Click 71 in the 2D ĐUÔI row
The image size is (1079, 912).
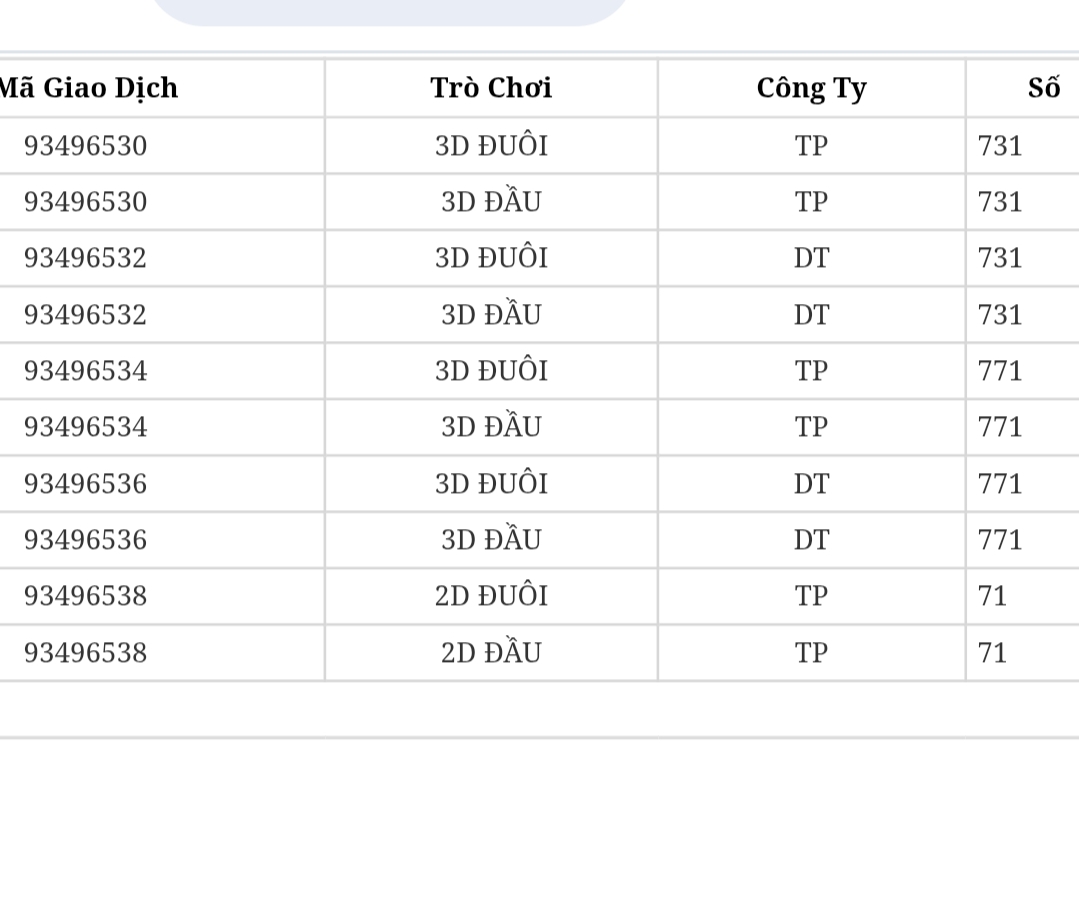(992, 596)
